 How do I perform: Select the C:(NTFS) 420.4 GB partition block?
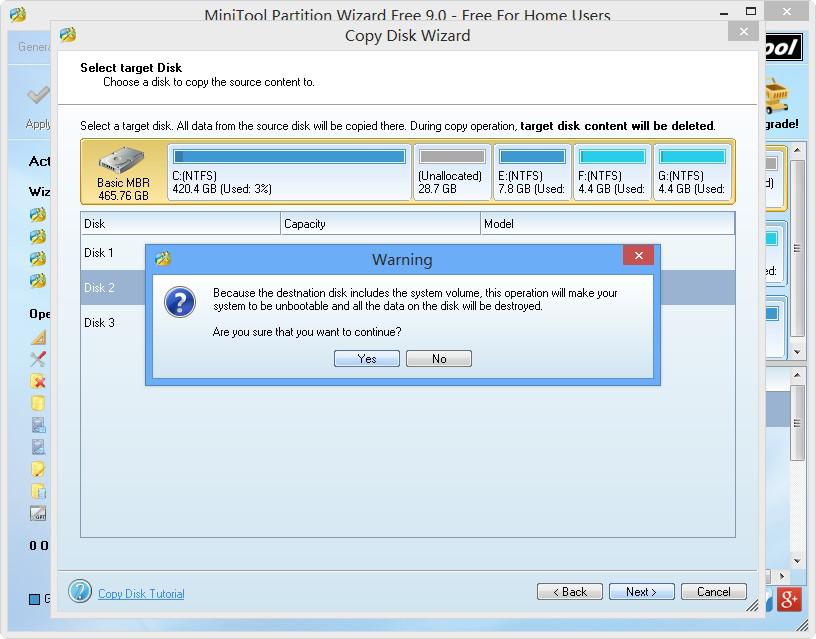289,172
